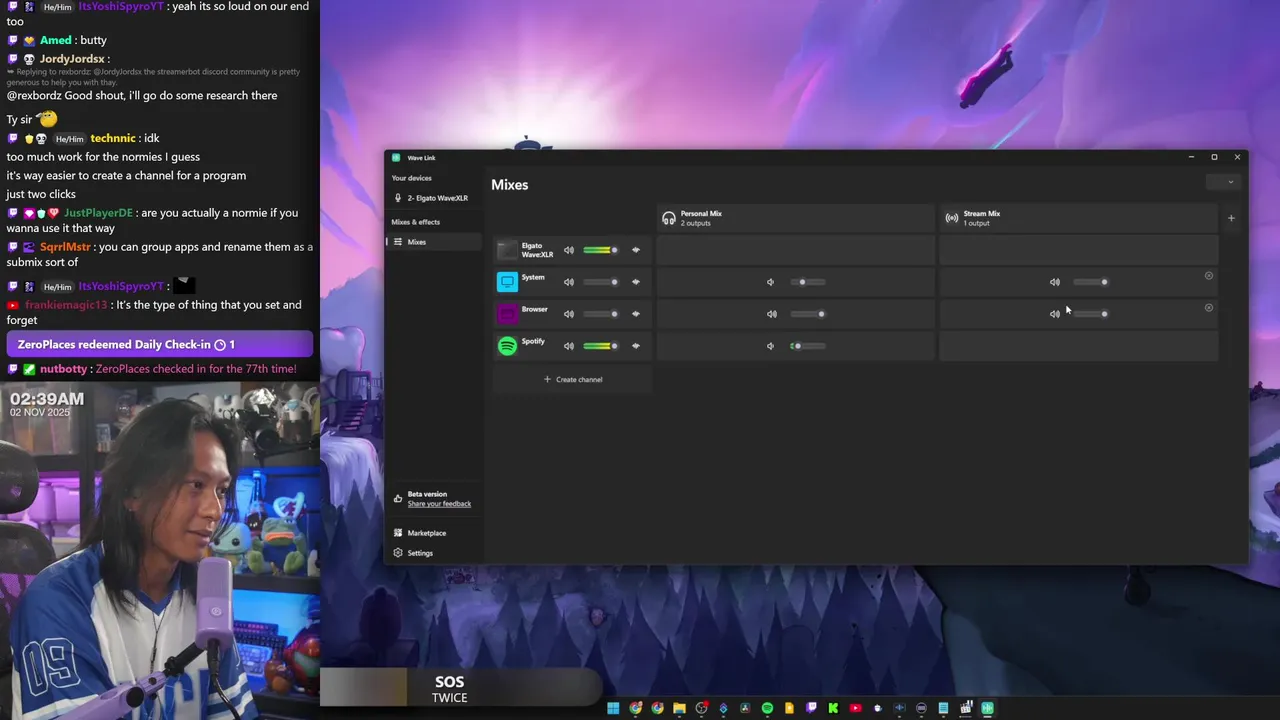Screen dimensions: 1280x720
Task: Mute Browser in the Stream Mix
Action: point(1055,314)
